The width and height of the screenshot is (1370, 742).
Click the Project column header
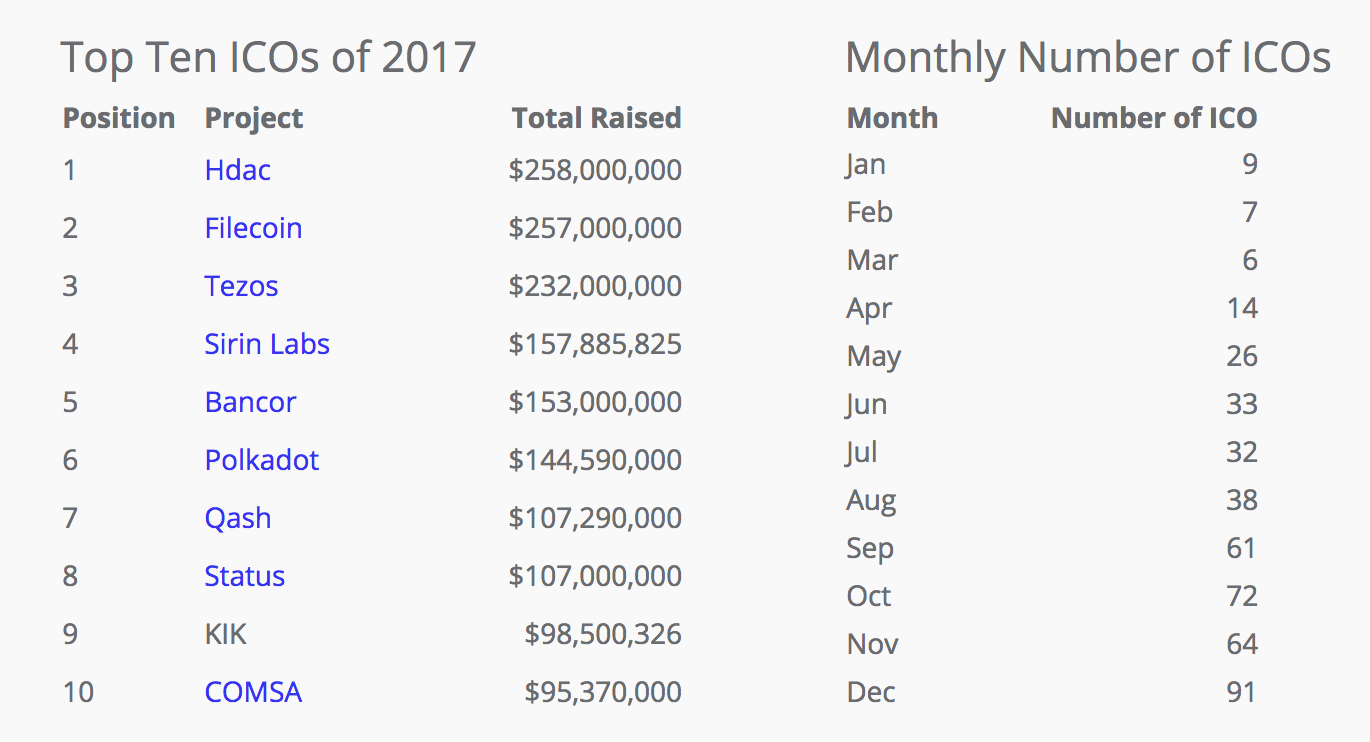[x=253, y=118]
